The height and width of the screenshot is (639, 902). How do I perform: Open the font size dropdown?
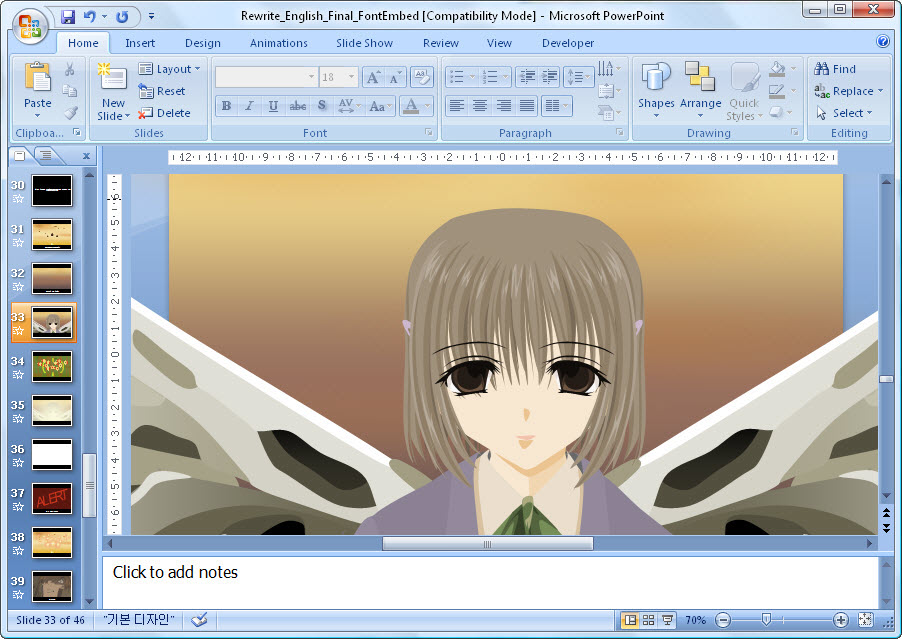pyautogui.click(x=351, y=77)
